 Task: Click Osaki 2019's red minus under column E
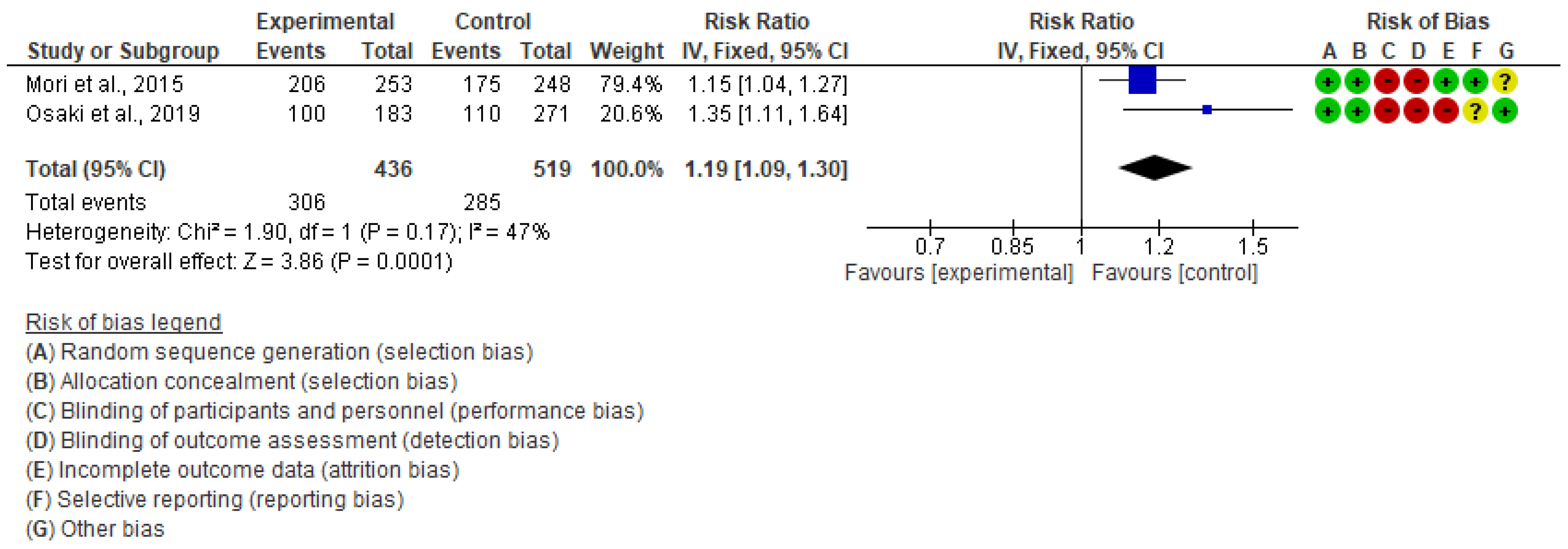point(1446,111)
